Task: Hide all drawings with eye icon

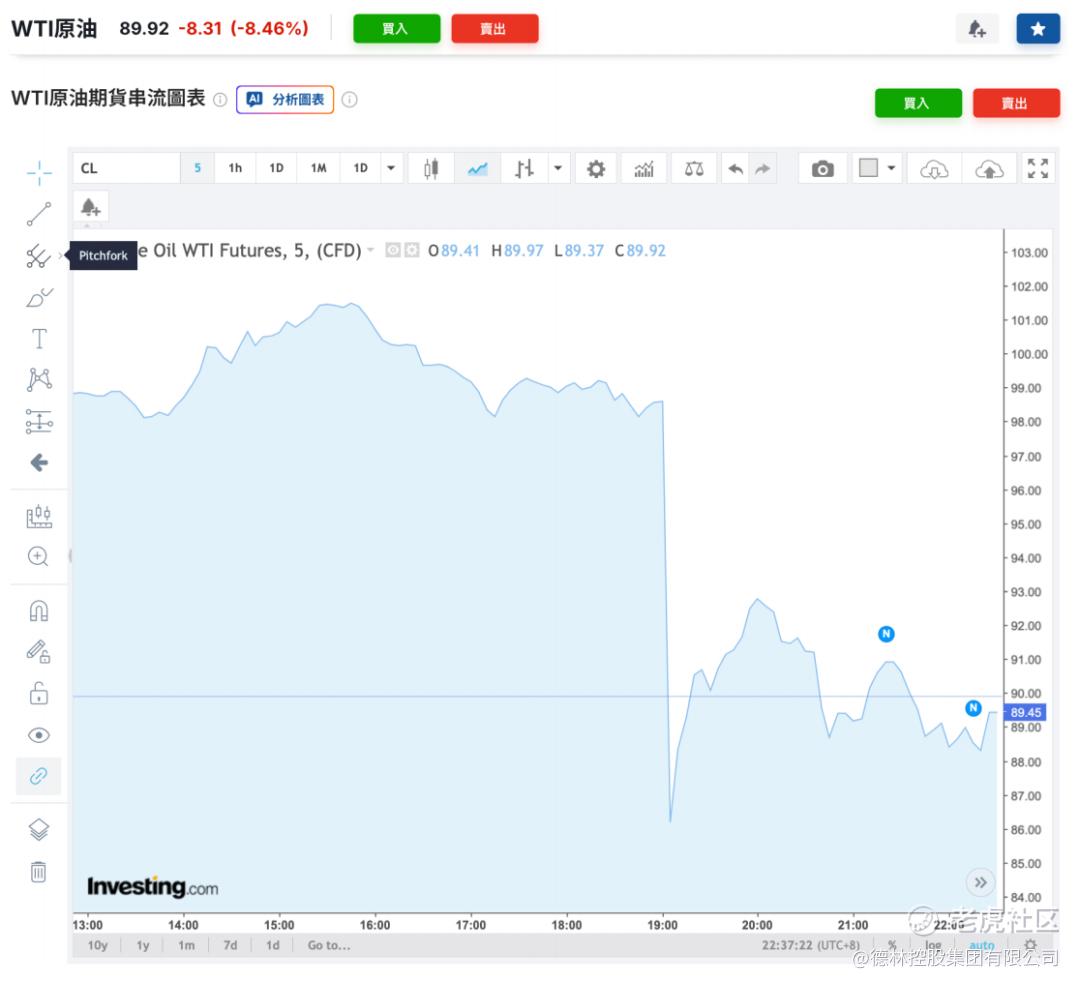Action: [39, 735]
